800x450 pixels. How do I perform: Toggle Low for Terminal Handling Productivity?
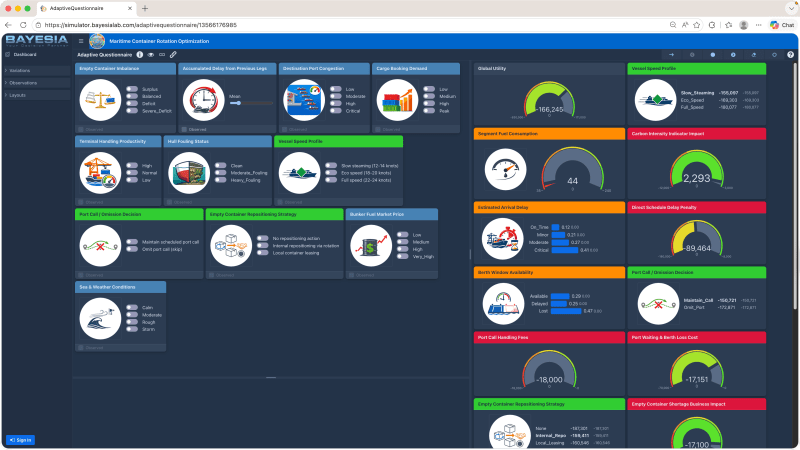pos(132,180)
